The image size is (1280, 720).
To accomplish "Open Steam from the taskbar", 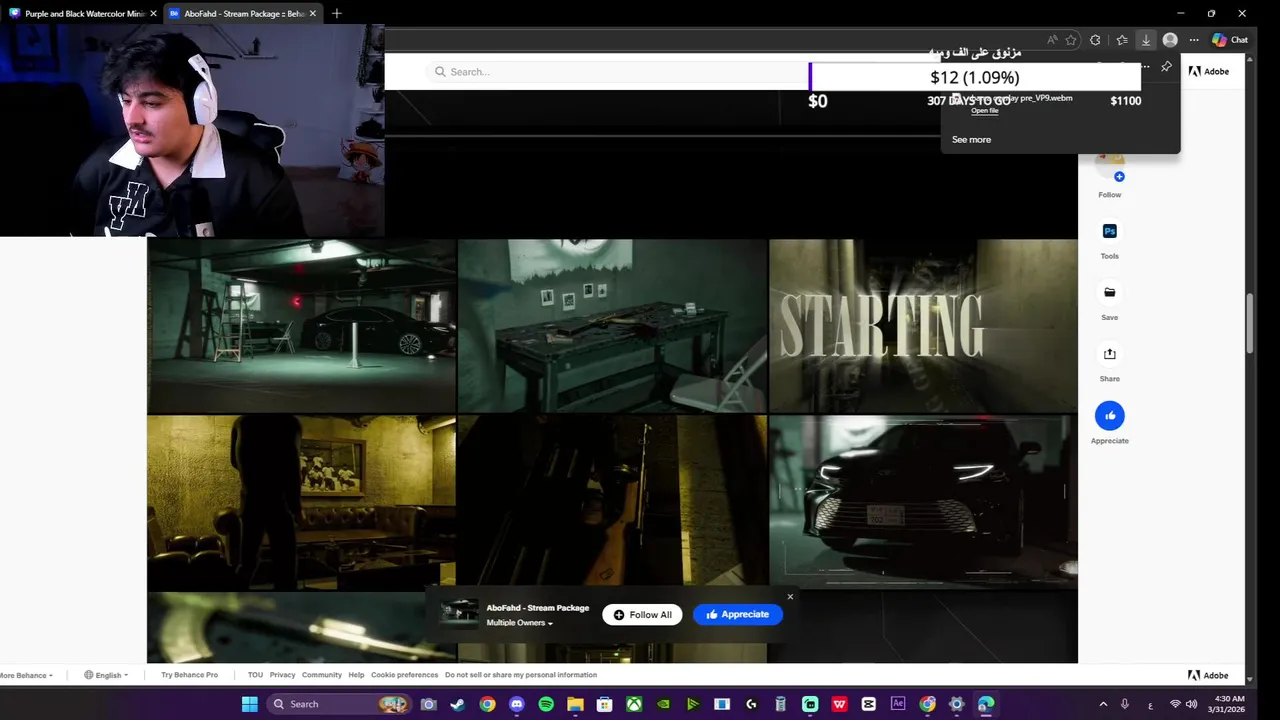I will (x=457, y=704).
